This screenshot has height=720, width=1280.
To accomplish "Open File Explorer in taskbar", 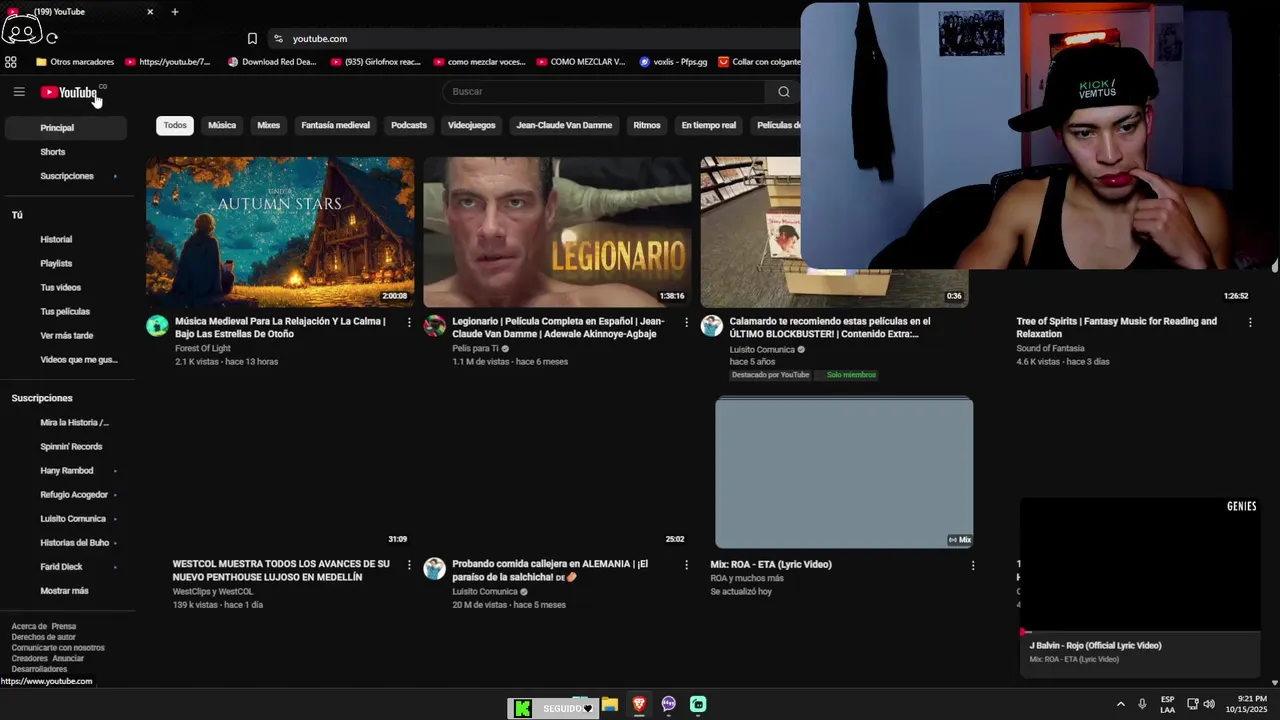I will tap(609, 704).
